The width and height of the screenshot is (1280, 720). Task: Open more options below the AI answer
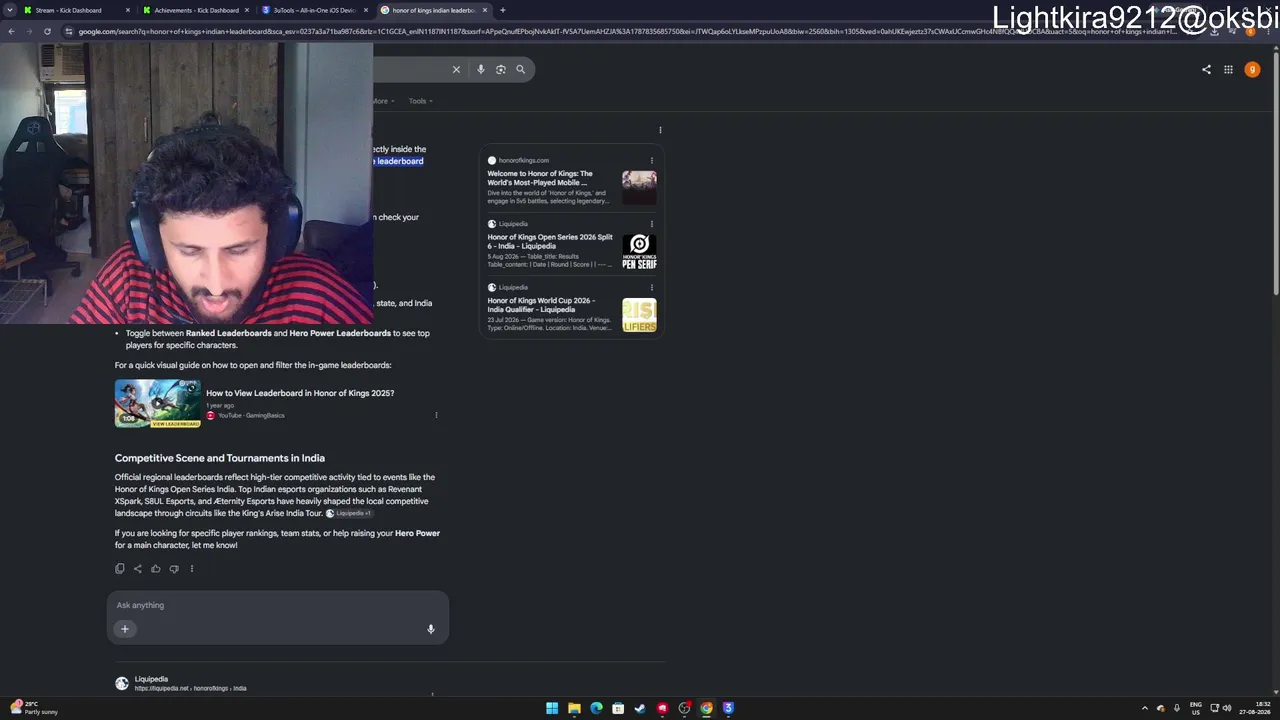coord(192,569)
